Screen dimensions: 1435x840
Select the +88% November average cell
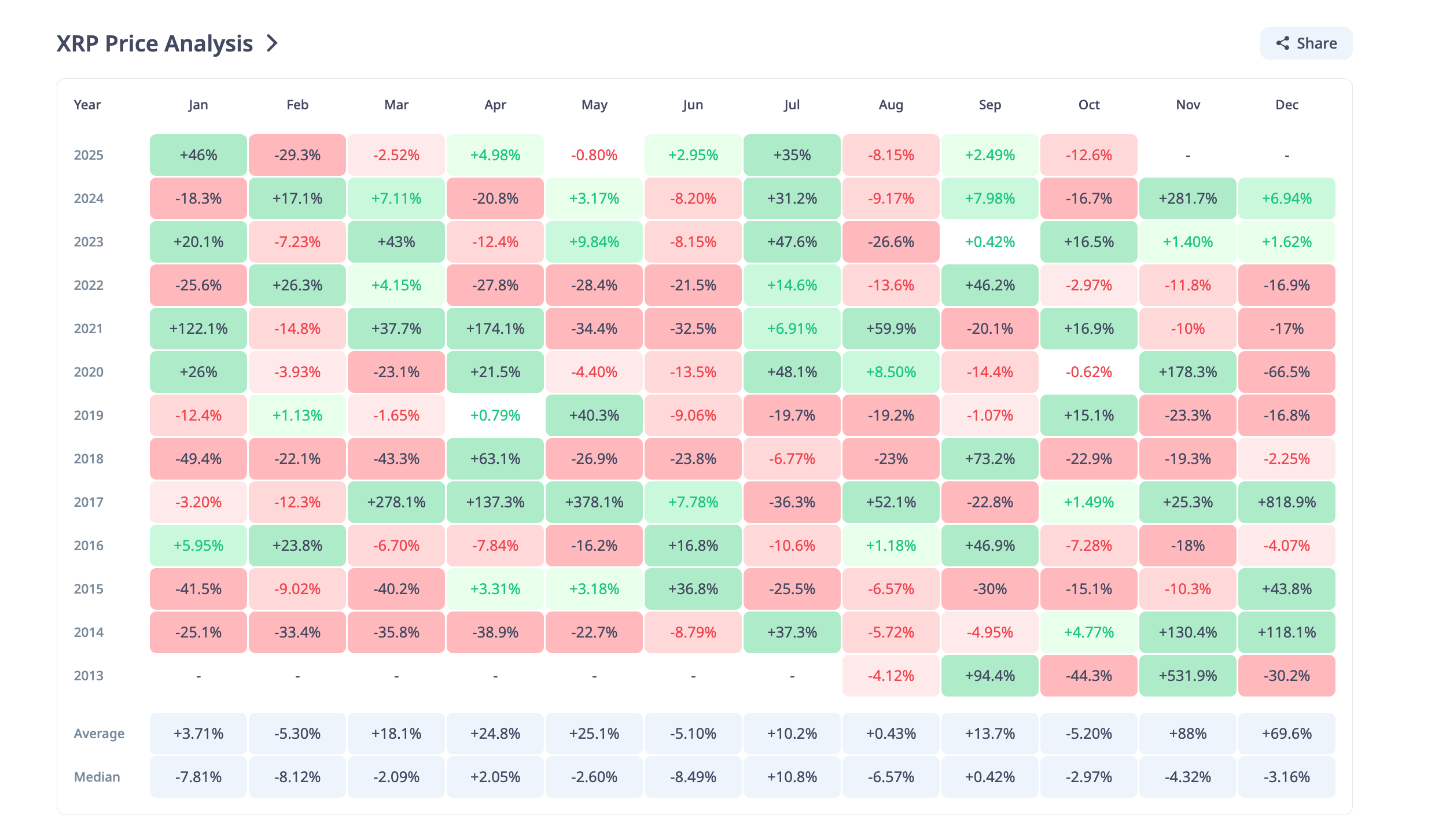click(1187, 733)
